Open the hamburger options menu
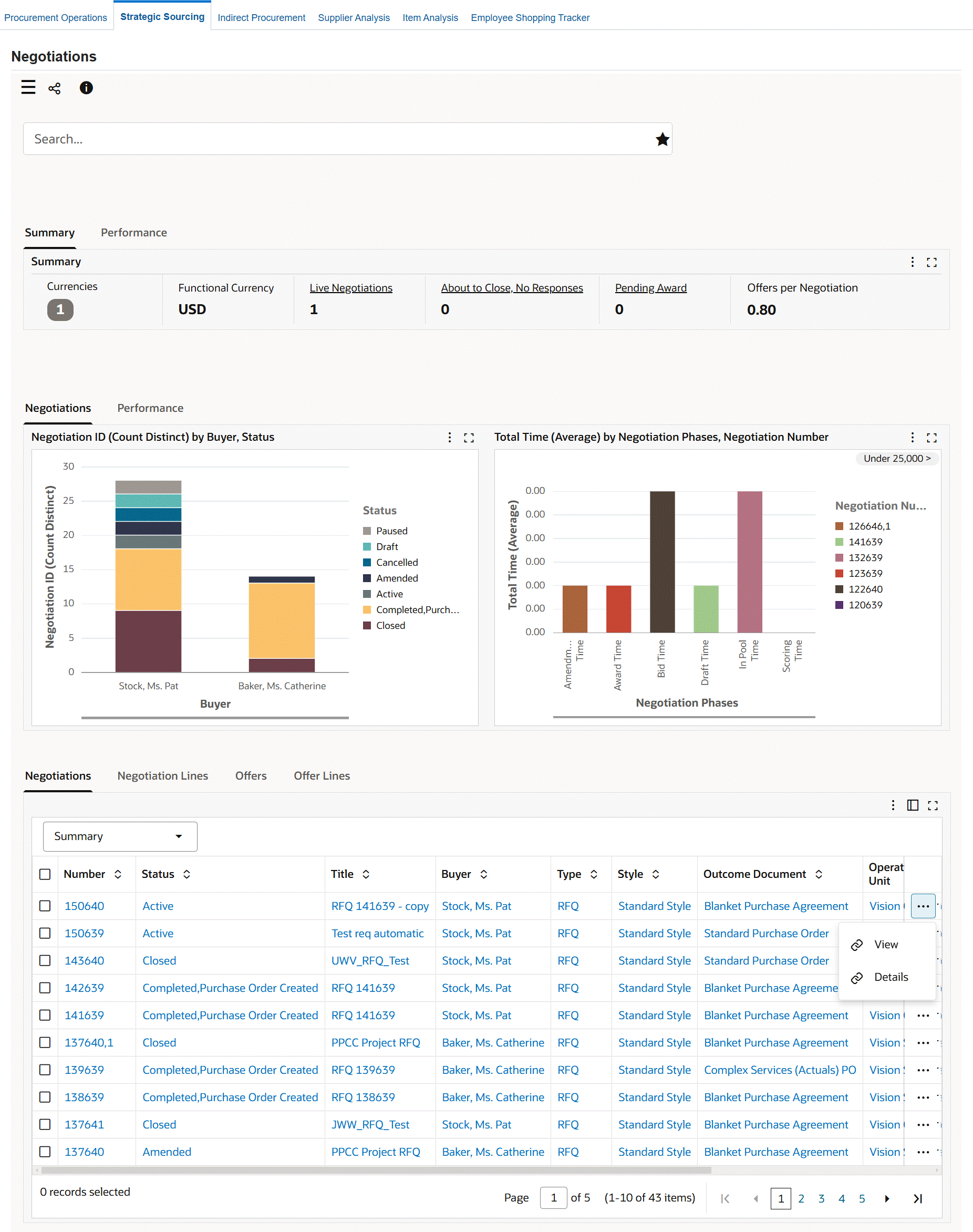 28,87
